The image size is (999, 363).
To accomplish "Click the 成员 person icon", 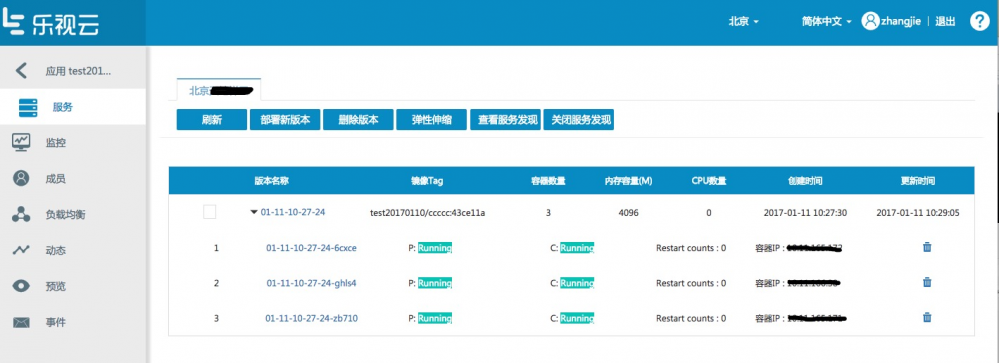I will coord(21,178).
